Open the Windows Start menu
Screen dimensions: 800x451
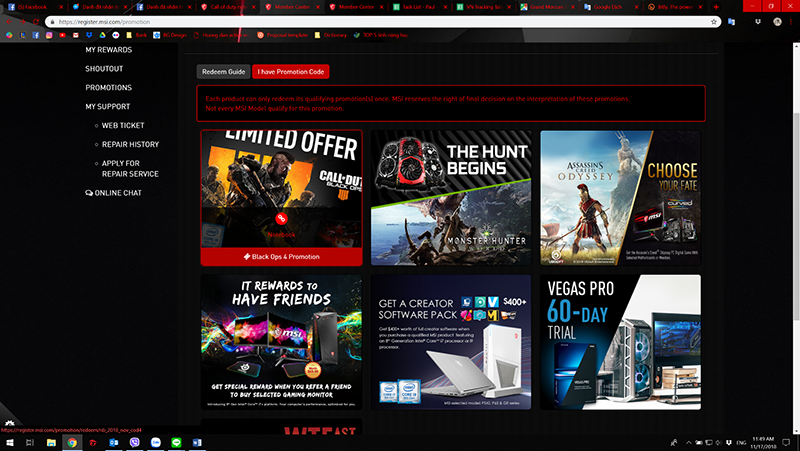pos(9,442)
